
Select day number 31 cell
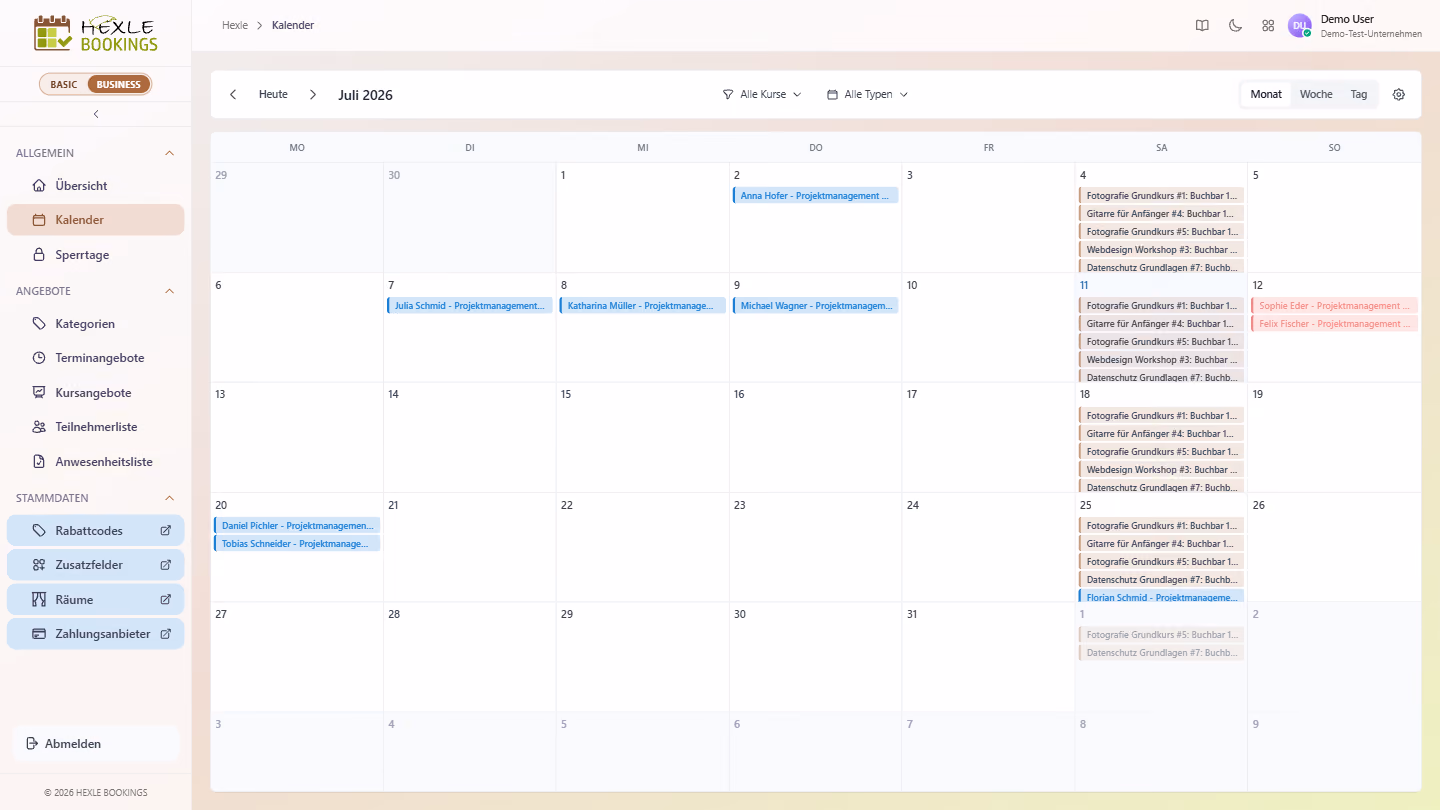tap(988, 657)
